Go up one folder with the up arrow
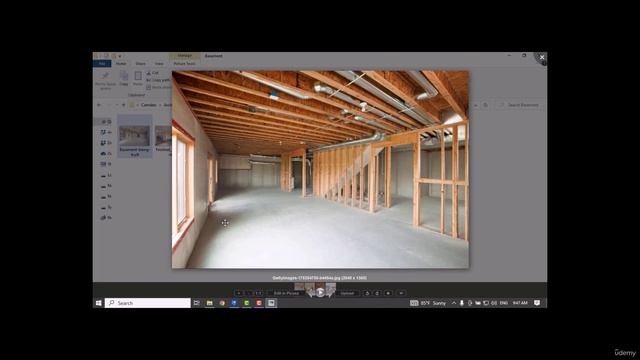This screenshot has width=640, height=360. pos(124,105)
